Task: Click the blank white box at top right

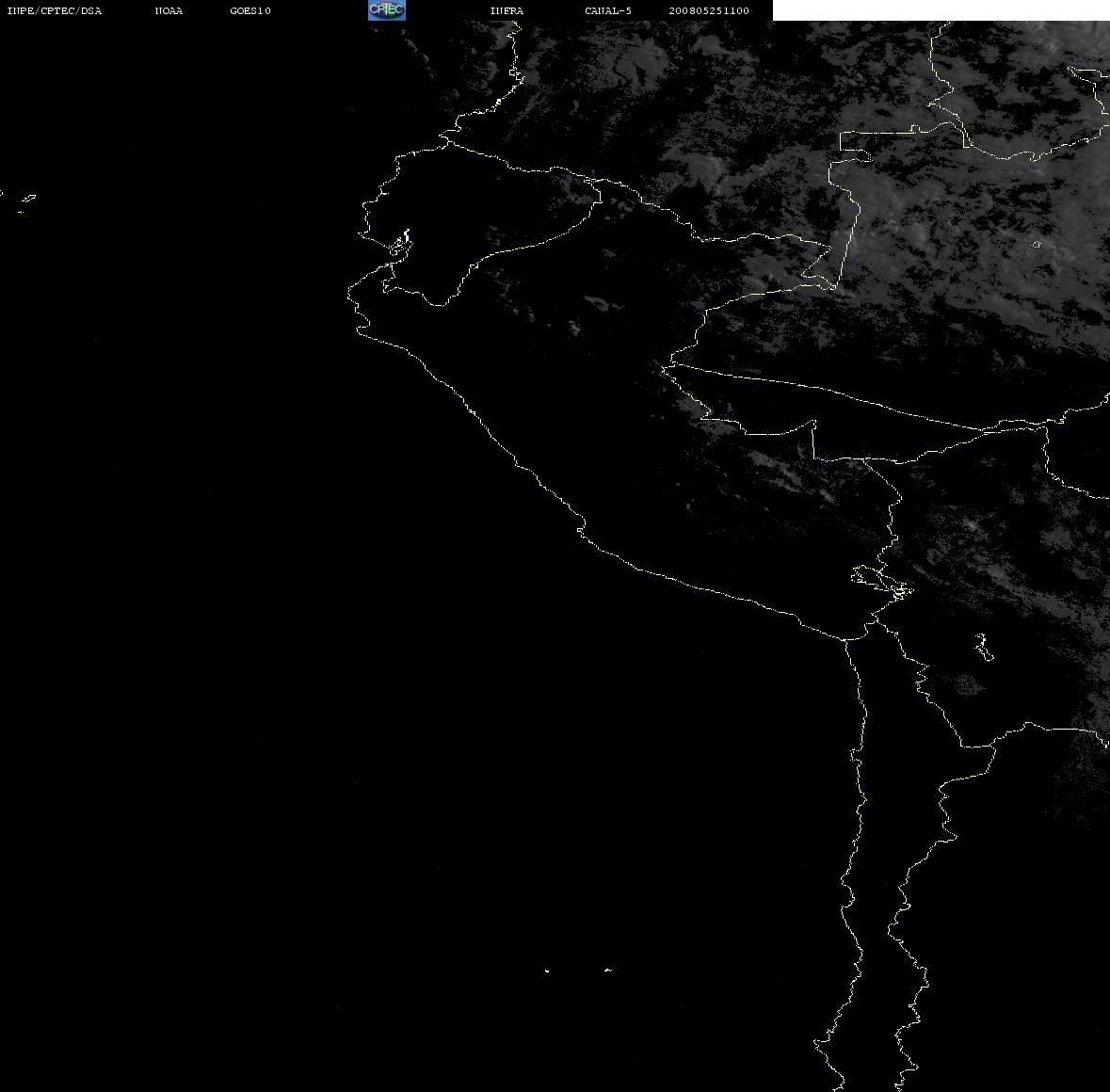Action: [x=941, y=10]
